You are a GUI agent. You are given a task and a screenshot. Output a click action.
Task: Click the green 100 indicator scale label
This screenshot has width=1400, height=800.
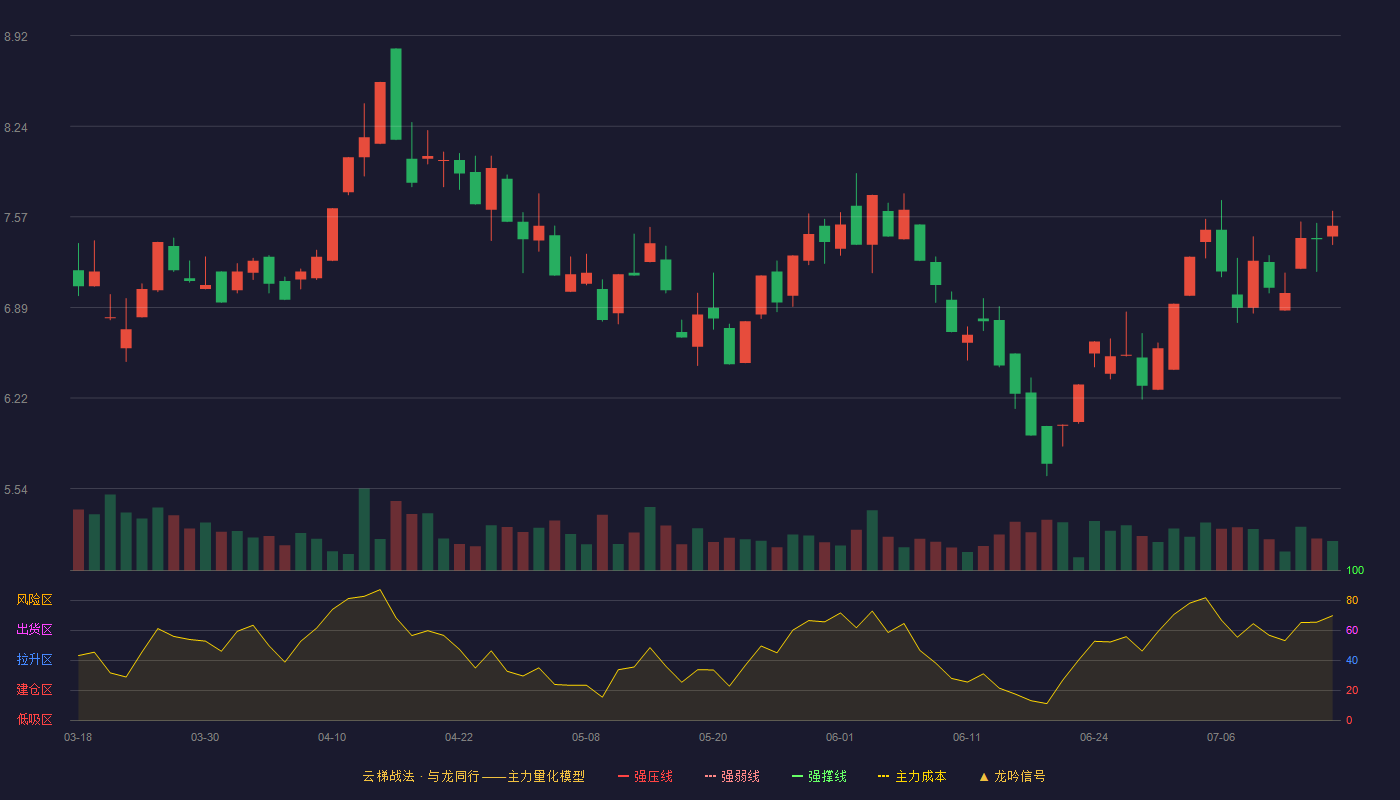pyautogui.click(x=1355, y=570)
